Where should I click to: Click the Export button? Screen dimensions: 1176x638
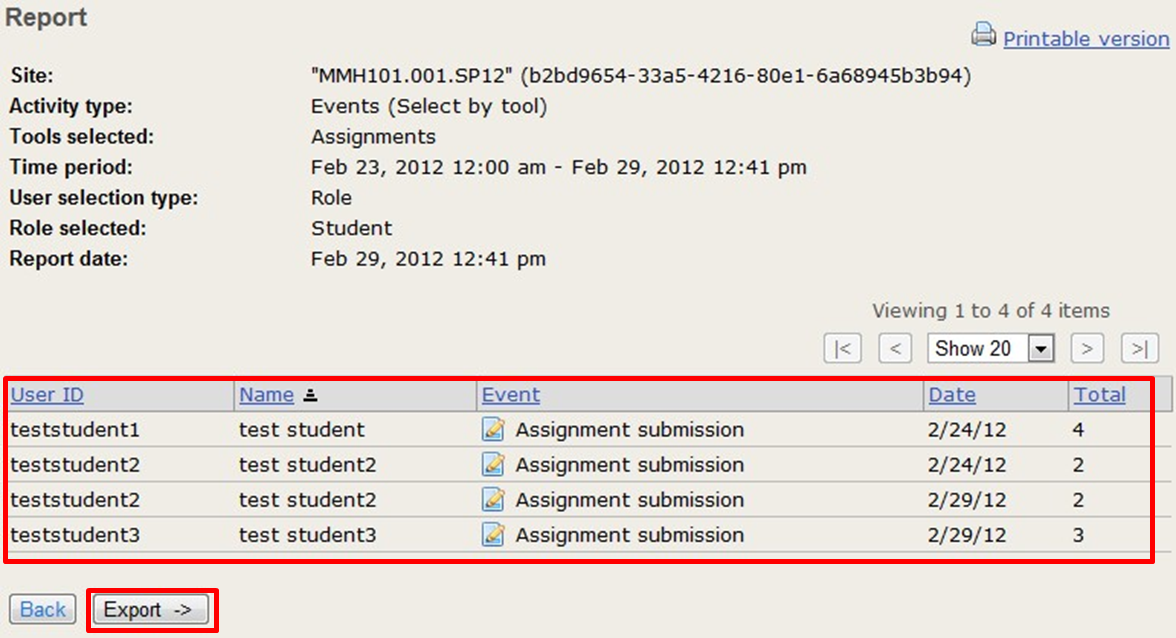tap(151, 610)
